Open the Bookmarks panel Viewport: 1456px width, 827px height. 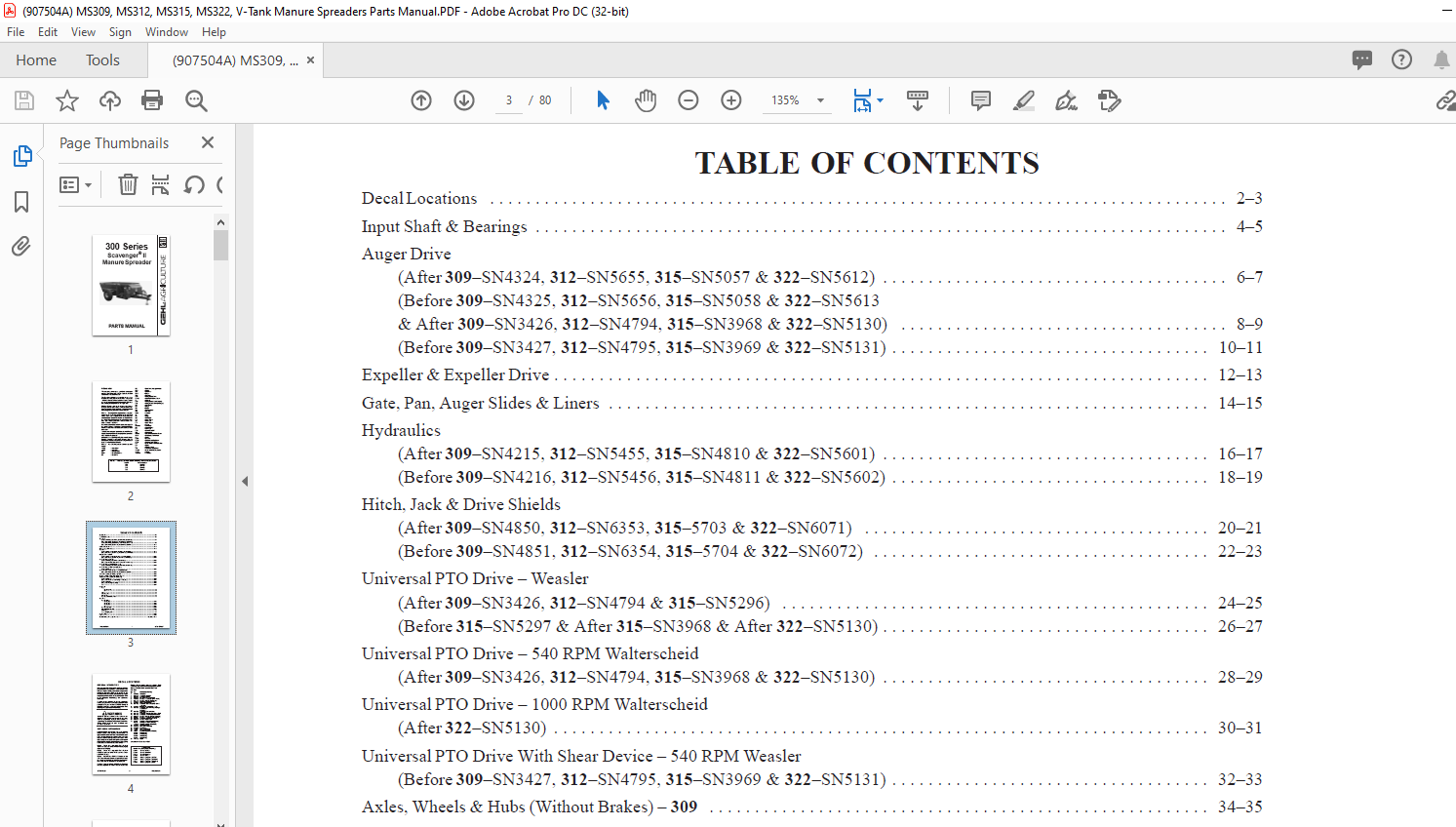[21, 202]
